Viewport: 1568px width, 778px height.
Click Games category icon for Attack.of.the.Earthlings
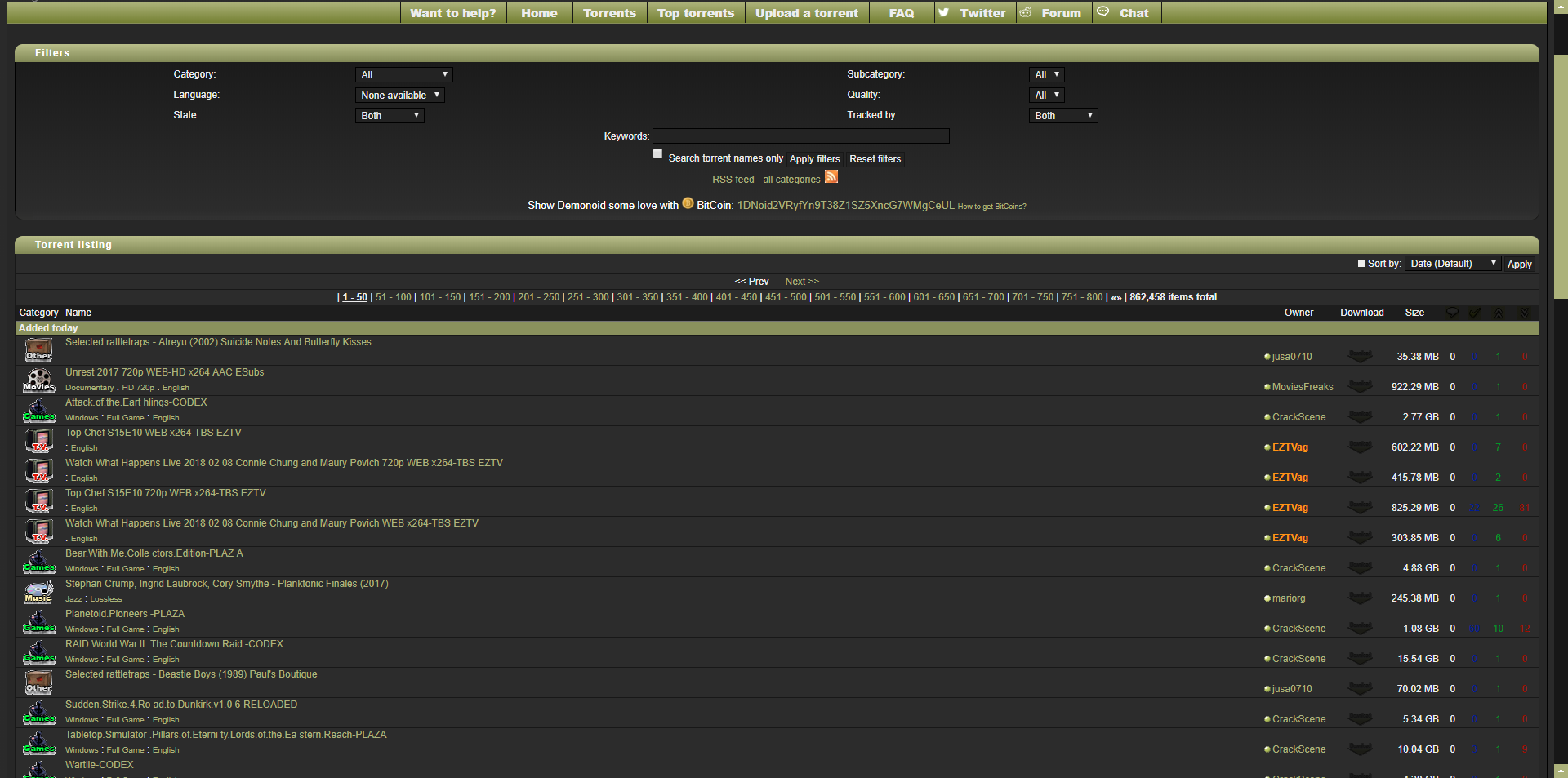(38, 411)
